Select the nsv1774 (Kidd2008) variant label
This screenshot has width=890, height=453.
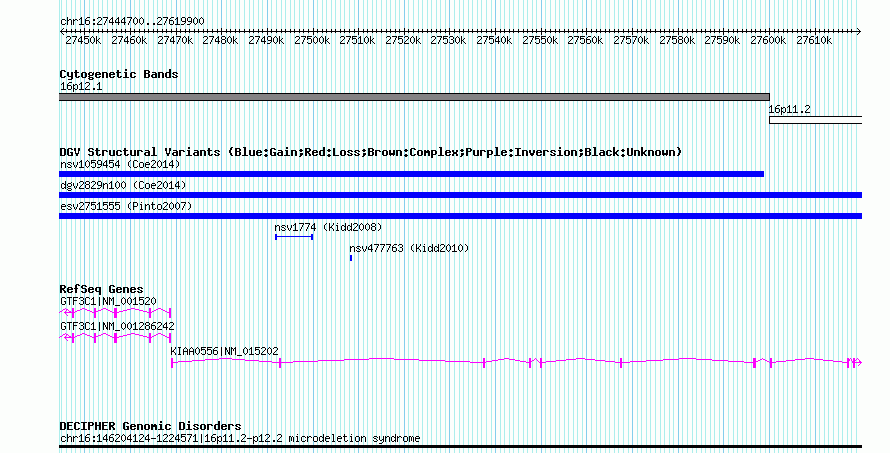328,227
